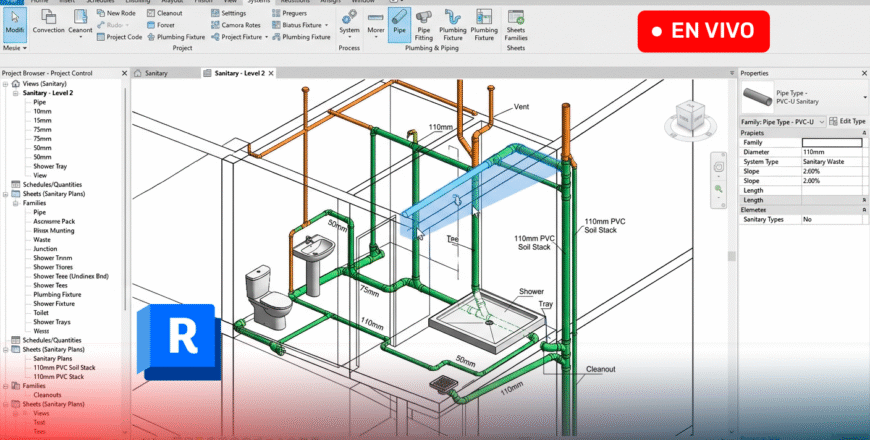This screenshot has width=870, height=440.
Task: Click the New Rode command
Action: pyautogui.click(x=116, y=13)
